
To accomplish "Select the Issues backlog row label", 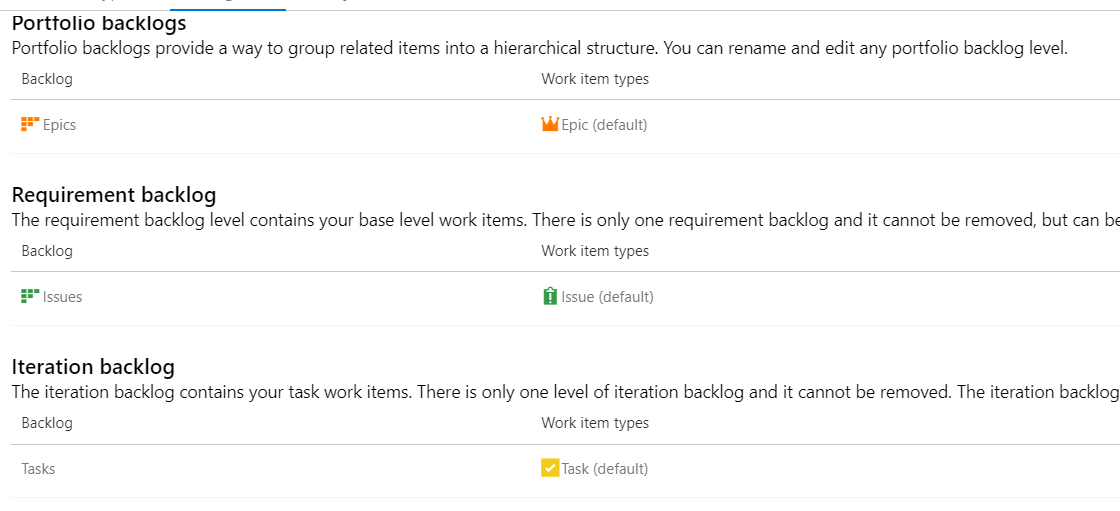I will 62,297.
